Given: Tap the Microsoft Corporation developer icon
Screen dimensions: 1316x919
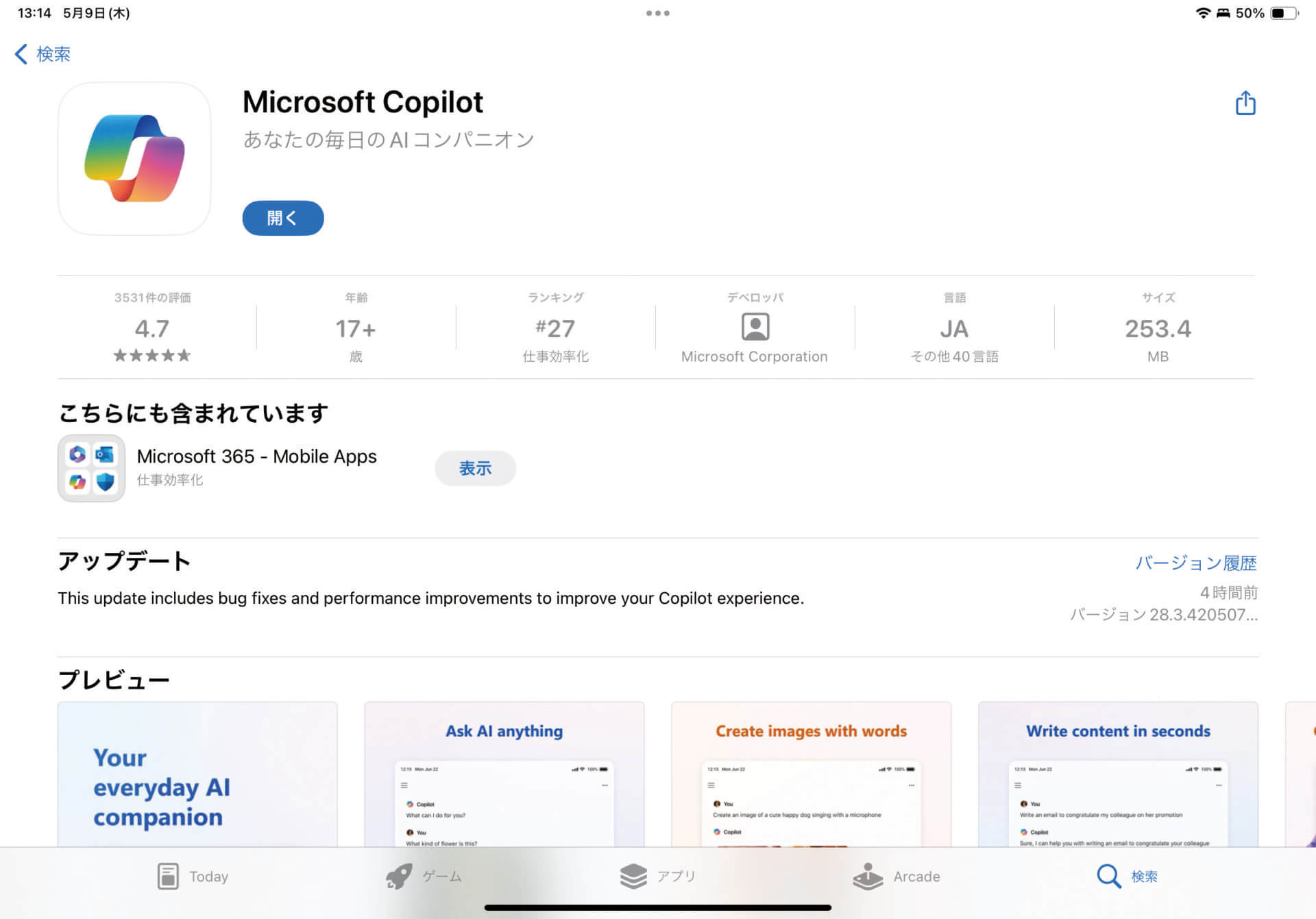Looking at the screenshot, I should click(x=754, y=328).
